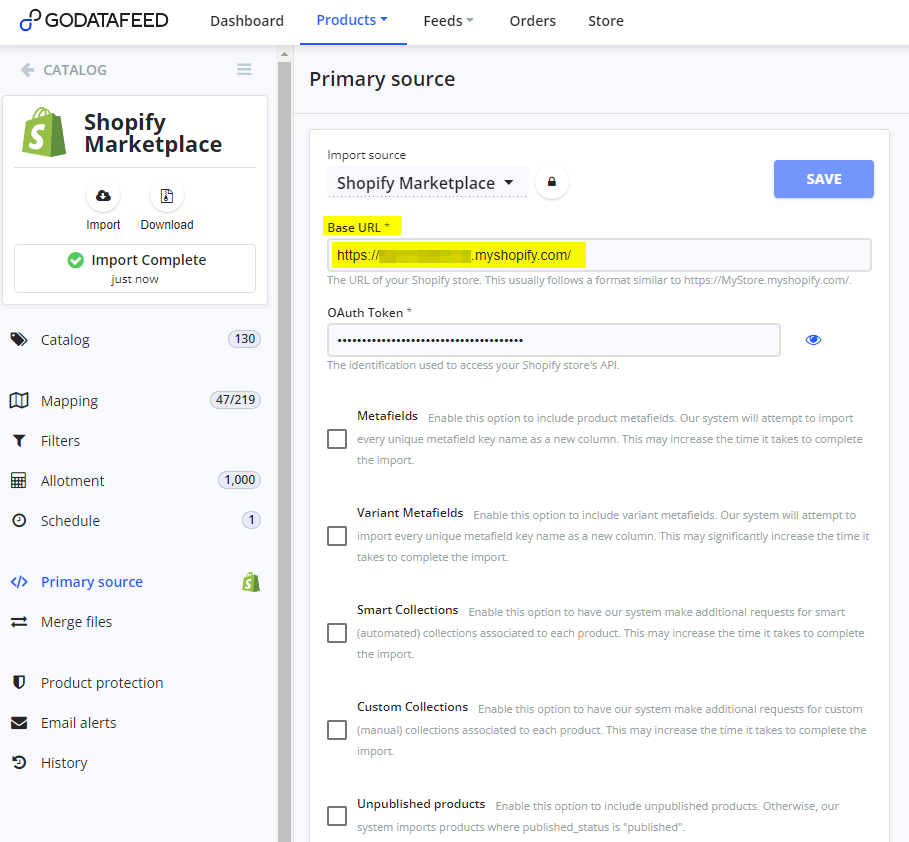The height and width of the screenshot is (842, 909).
Task: Open the Store tab
Action: 606,21
